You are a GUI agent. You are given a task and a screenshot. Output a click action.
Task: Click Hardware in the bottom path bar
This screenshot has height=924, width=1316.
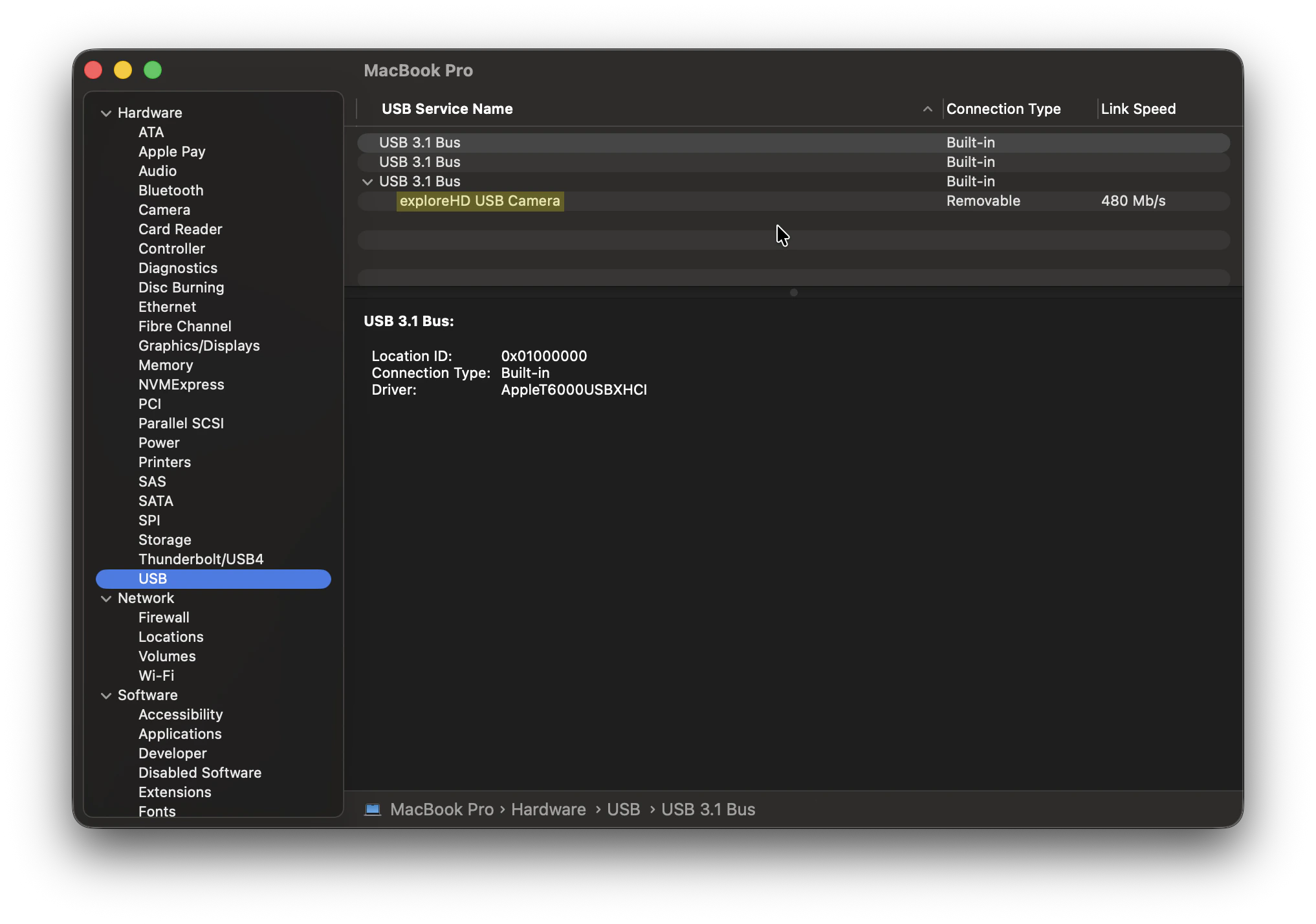tap(548, 809)
